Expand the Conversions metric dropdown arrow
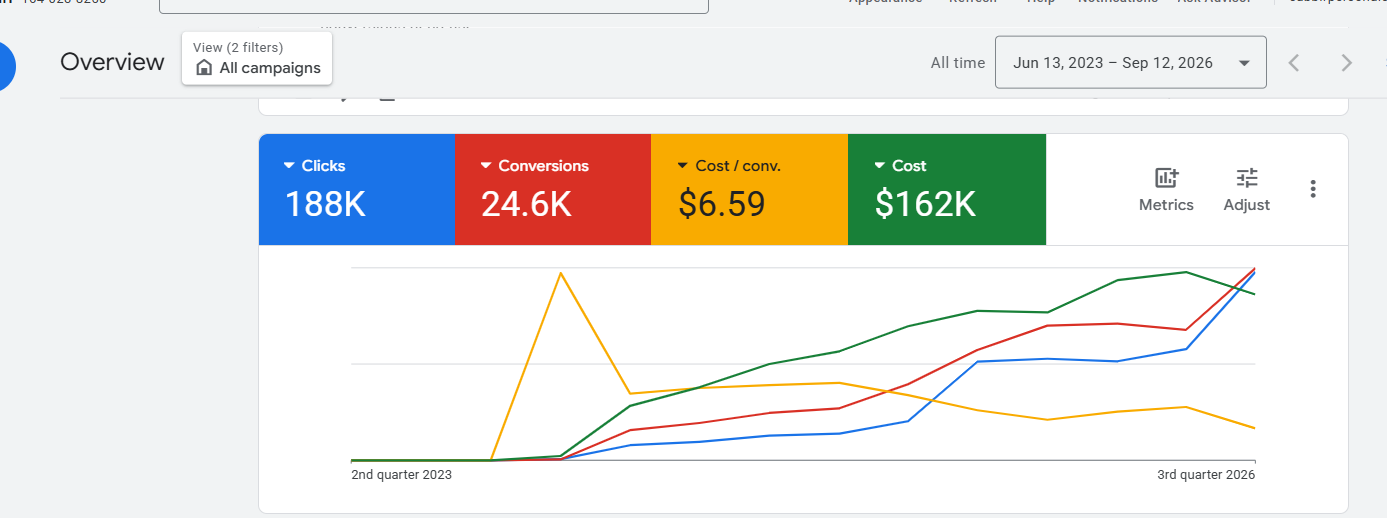This screenshot has height=518, width=1387. coord(486,166)
